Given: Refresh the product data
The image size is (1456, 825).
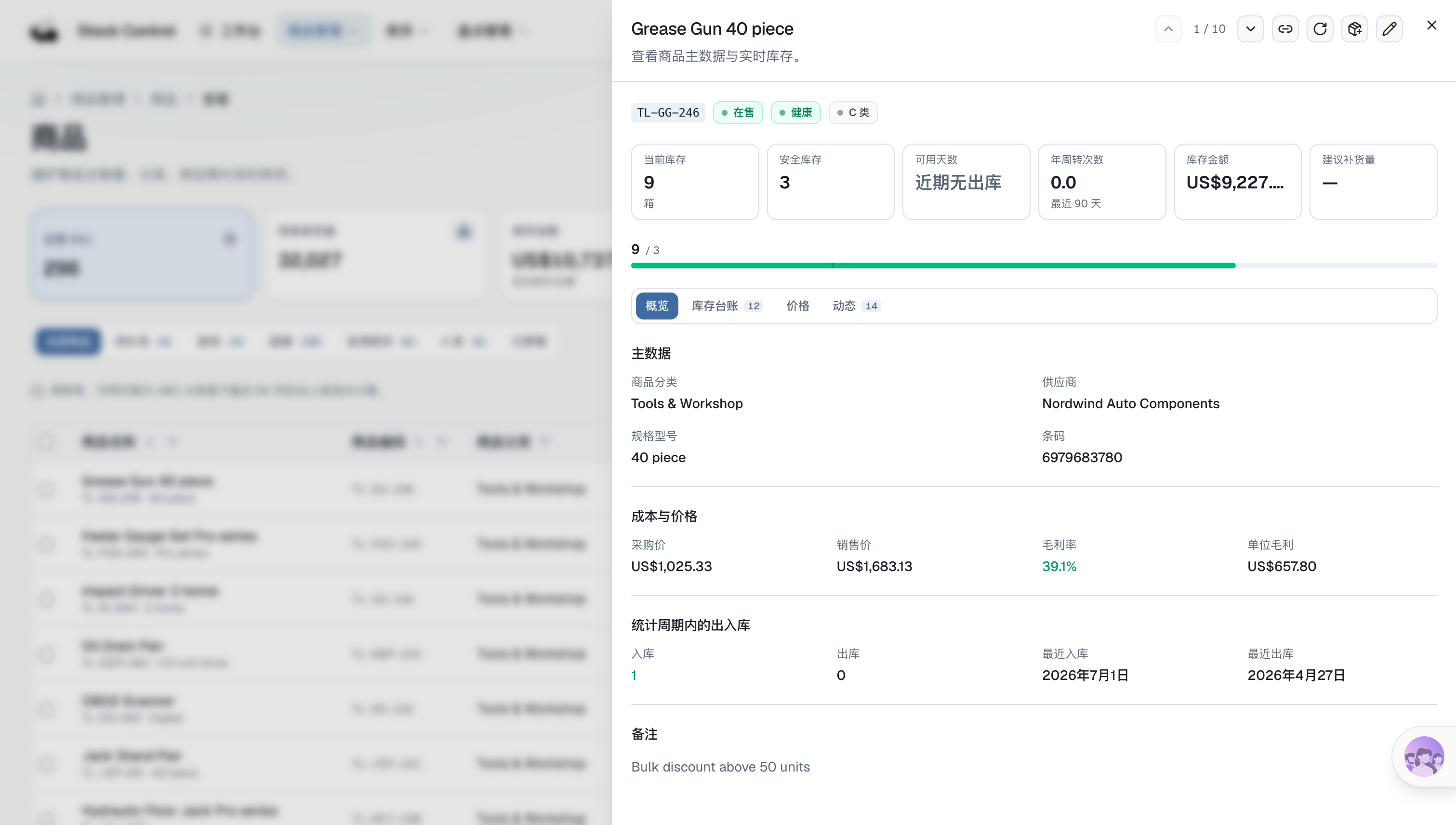Looking at the screenshot, I should [x=1320, y=29].
